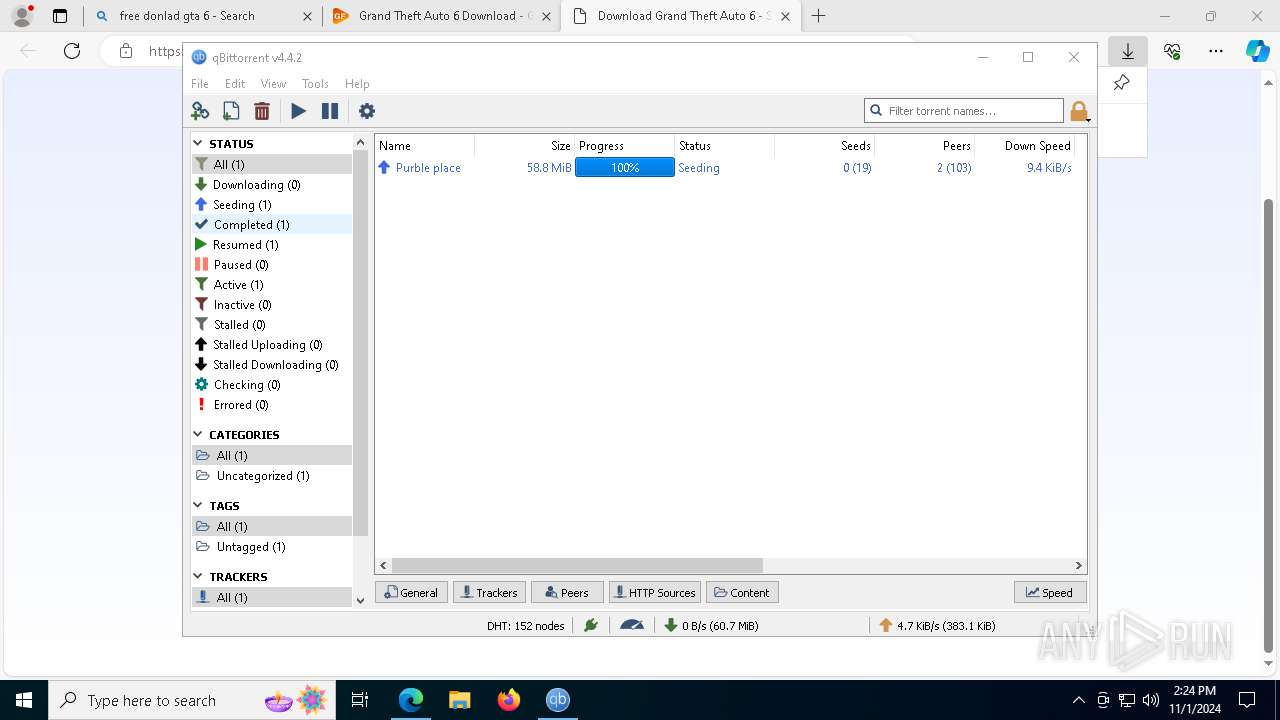Select All (1) under Categories

click(x=272, y=455)
